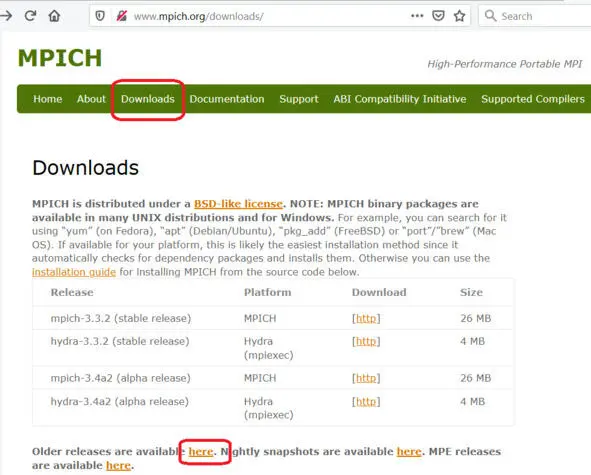Screen dimensions: 591x475
Task: Download mpich-3.4a2 alpha via http link
Action: click(x=366, y=378)
